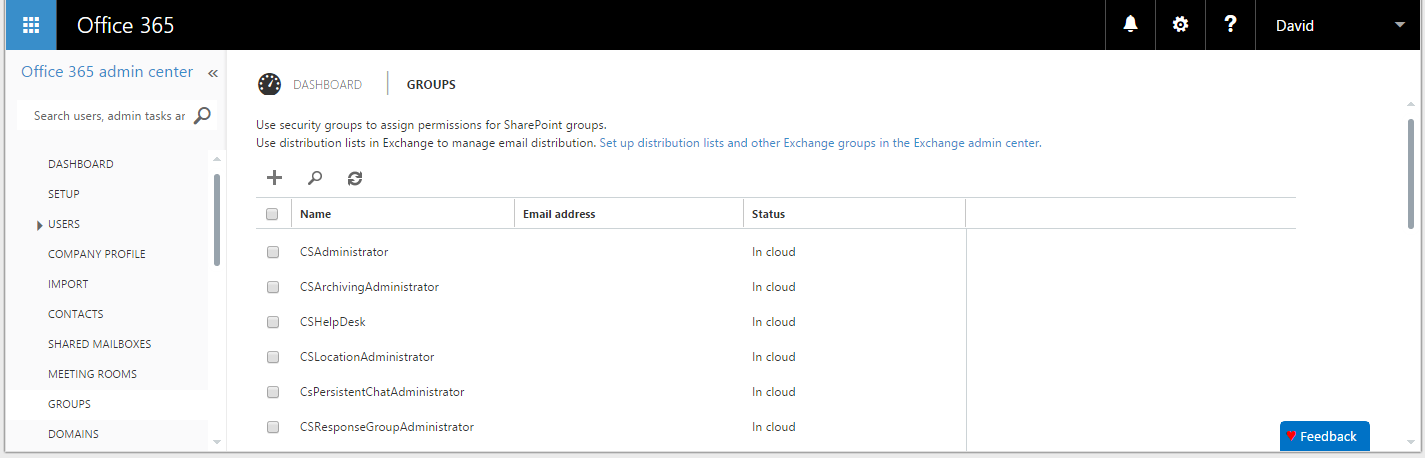
Task: Click the search magnifier in the sidebar
Action: click(202, 115)
